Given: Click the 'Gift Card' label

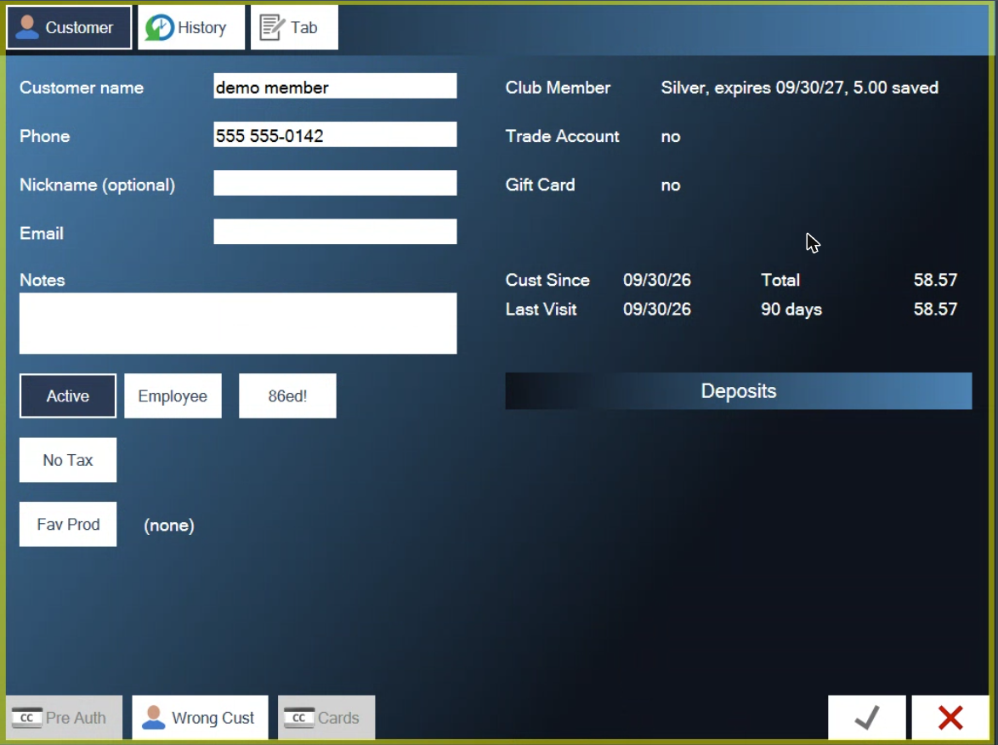Looking at the screenshot, I should tap(540, 185).
